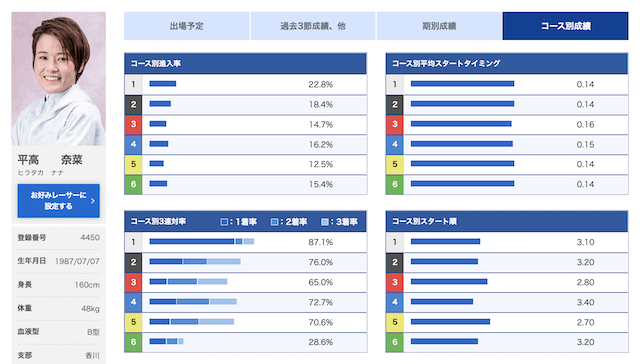
Task: Click the コース別平均スタートタイミング header
Action: coord(507,63)
